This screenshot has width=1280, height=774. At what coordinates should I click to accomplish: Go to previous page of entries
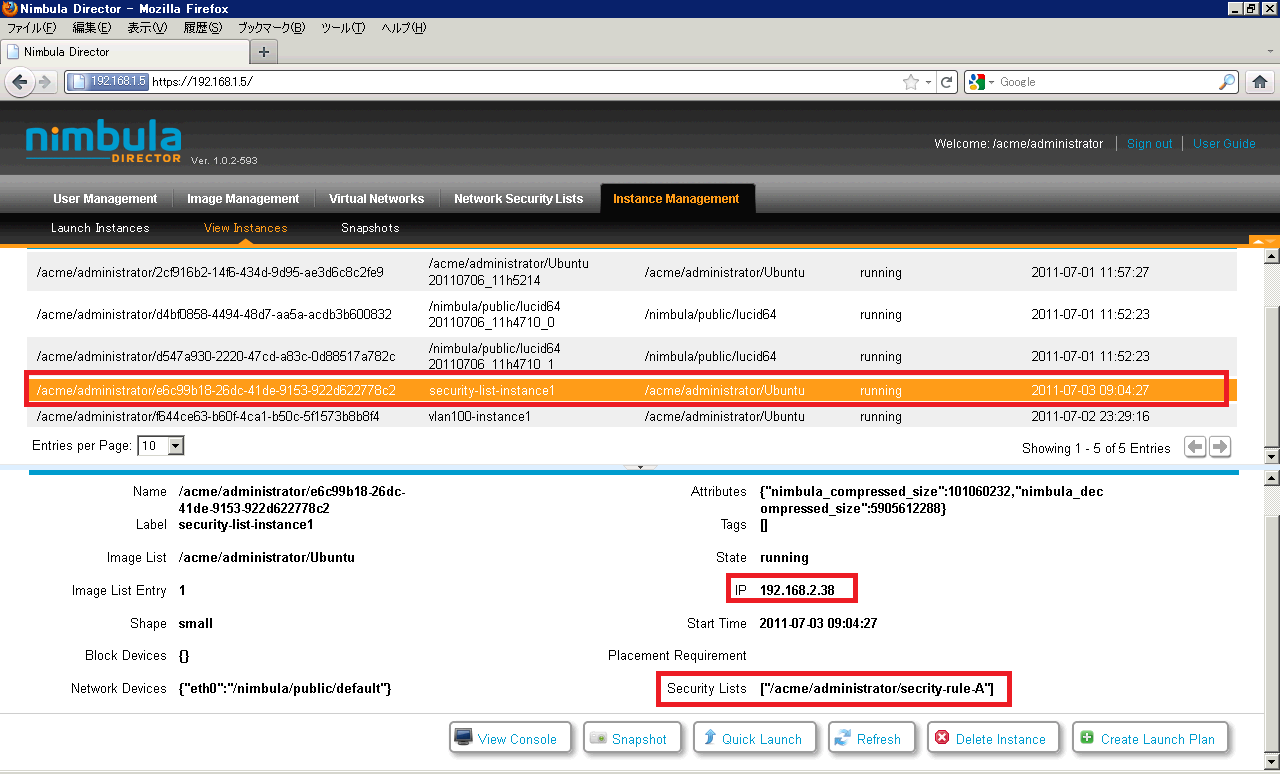tap(1195, 448)
